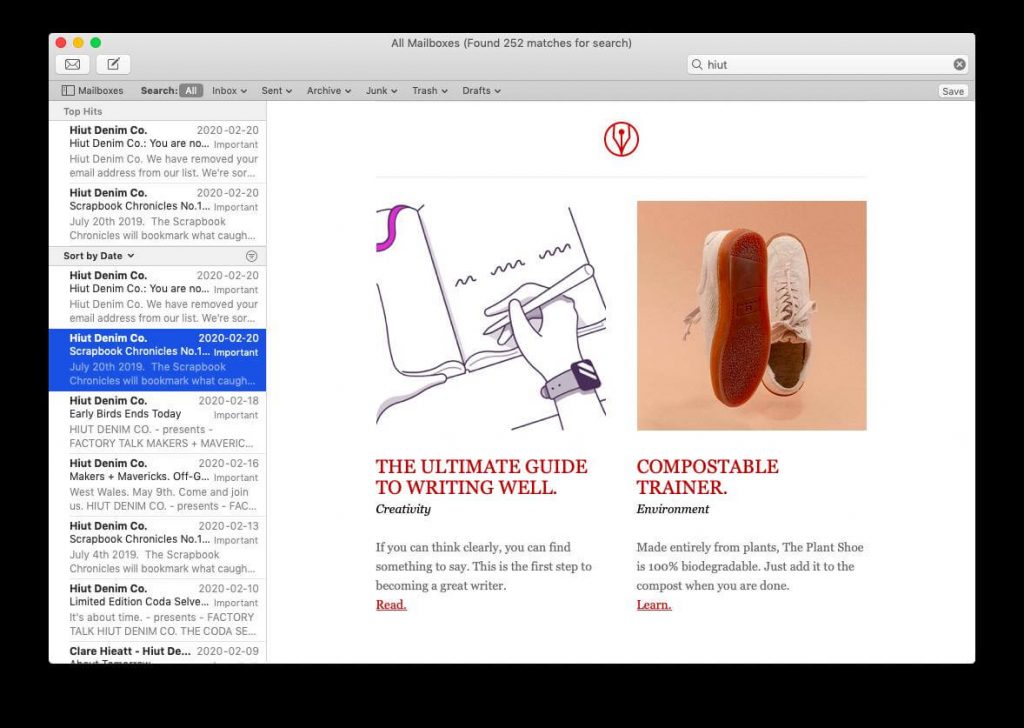Close the Mail window with red button
The image size is (1024, 728).
(61, 42)
